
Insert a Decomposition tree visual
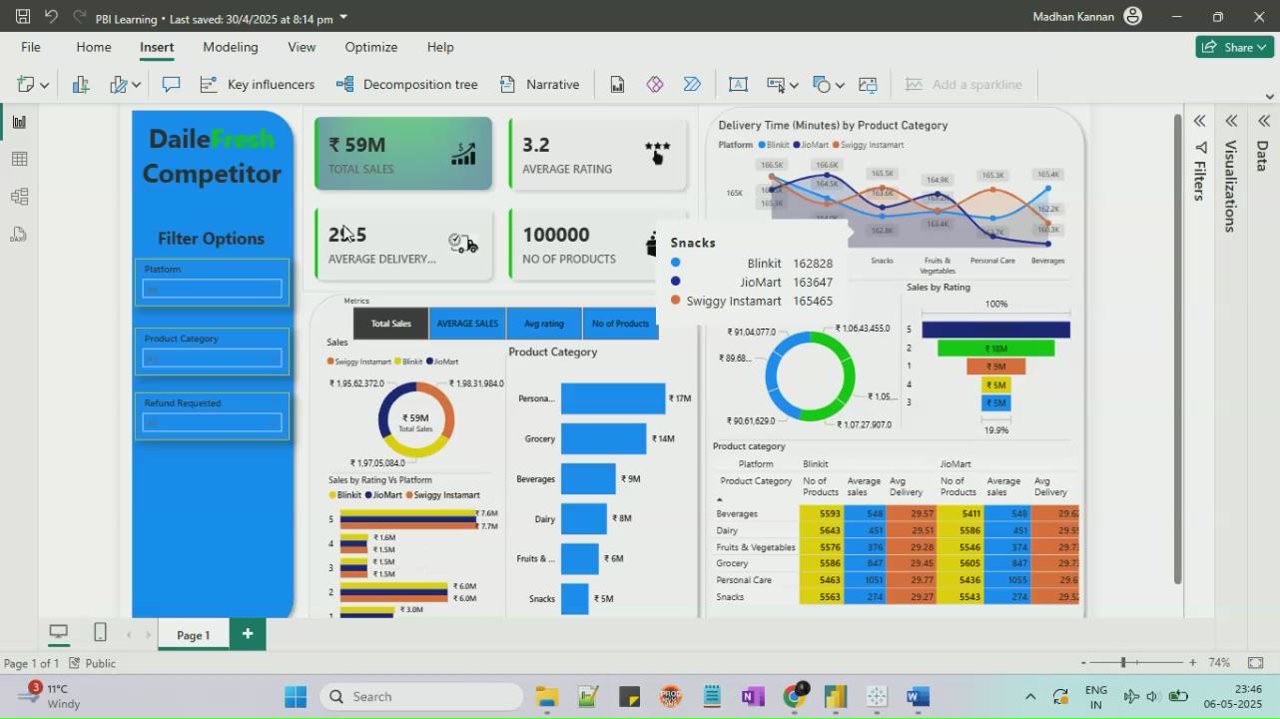[x=406, y=85]
